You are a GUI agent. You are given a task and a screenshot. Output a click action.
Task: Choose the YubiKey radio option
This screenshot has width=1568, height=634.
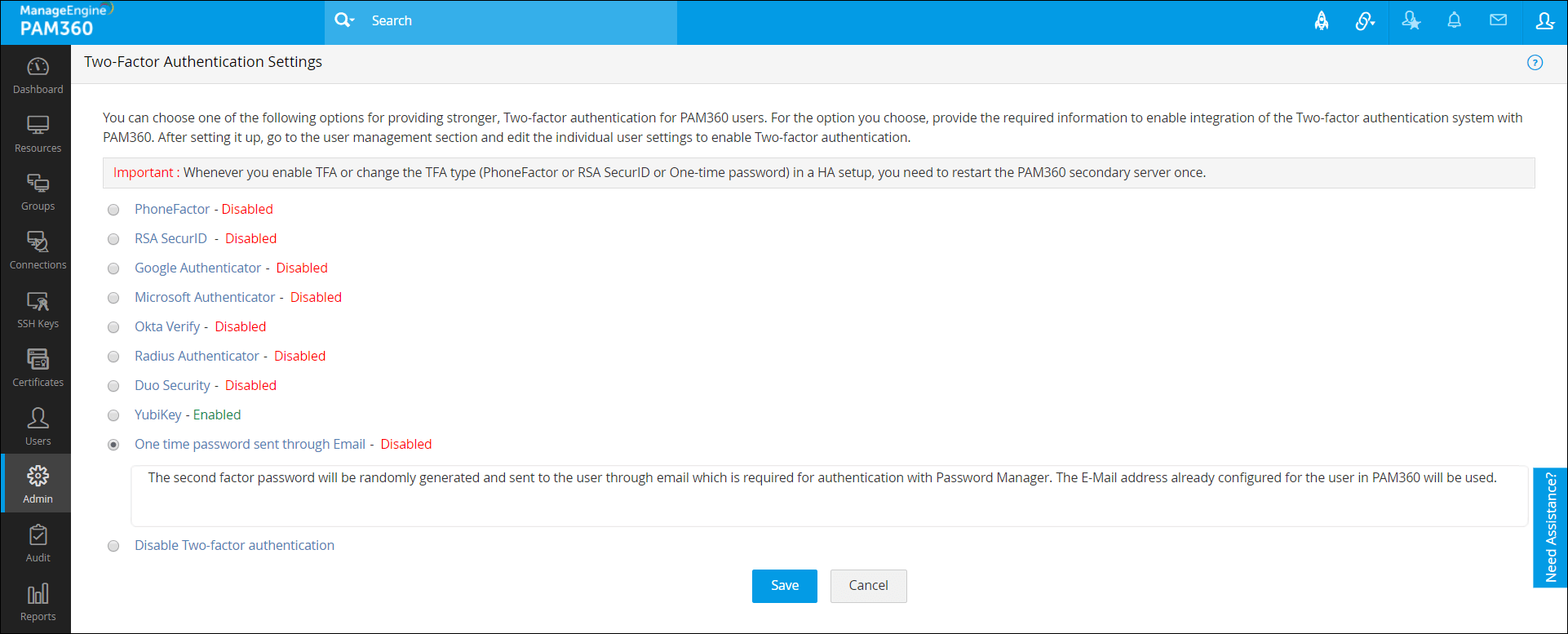coord(113,415)
